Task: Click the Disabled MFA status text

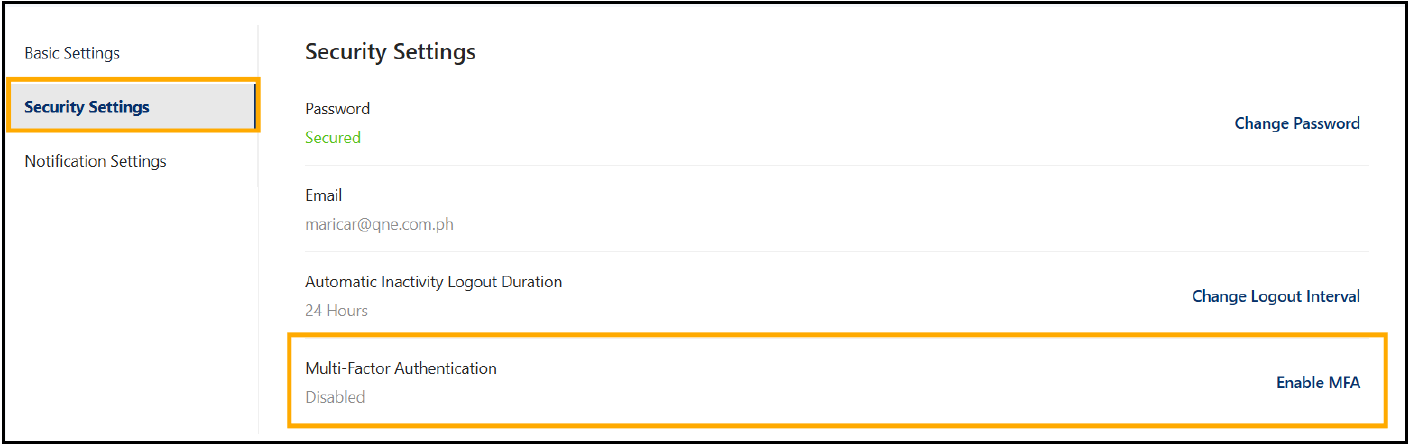Action: (335, 398)
